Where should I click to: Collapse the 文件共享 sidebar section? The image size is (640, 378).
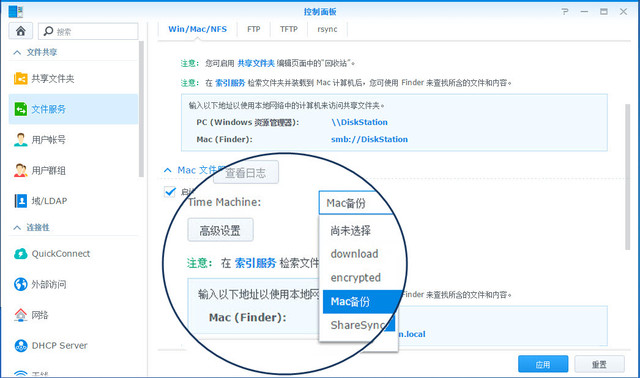[x=17, y=52]
